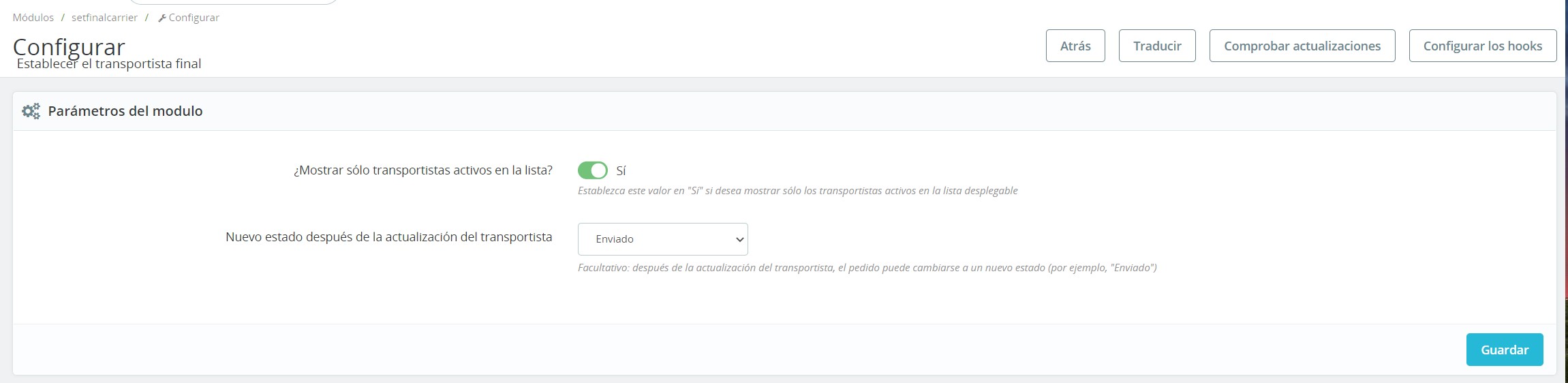Image resolution: width=1568 pixels, height=383 pixels.
Task: Click the Traducir button
Action: click(x=1156, y=46)
